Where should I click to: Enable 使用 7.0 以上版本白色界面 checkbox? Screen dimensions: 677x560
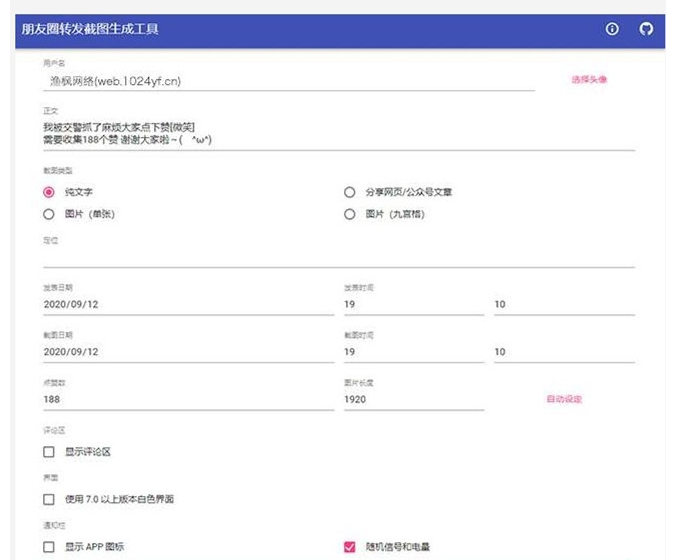[x=49, y=499]
